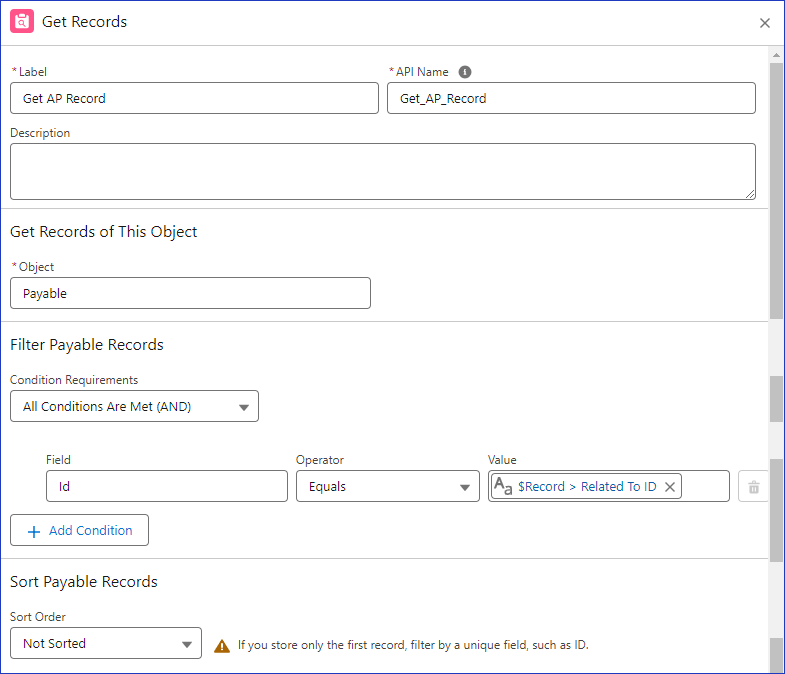Click the API Name info icon
This screenshot has width=785, height=674.
(x=465, y=72)
